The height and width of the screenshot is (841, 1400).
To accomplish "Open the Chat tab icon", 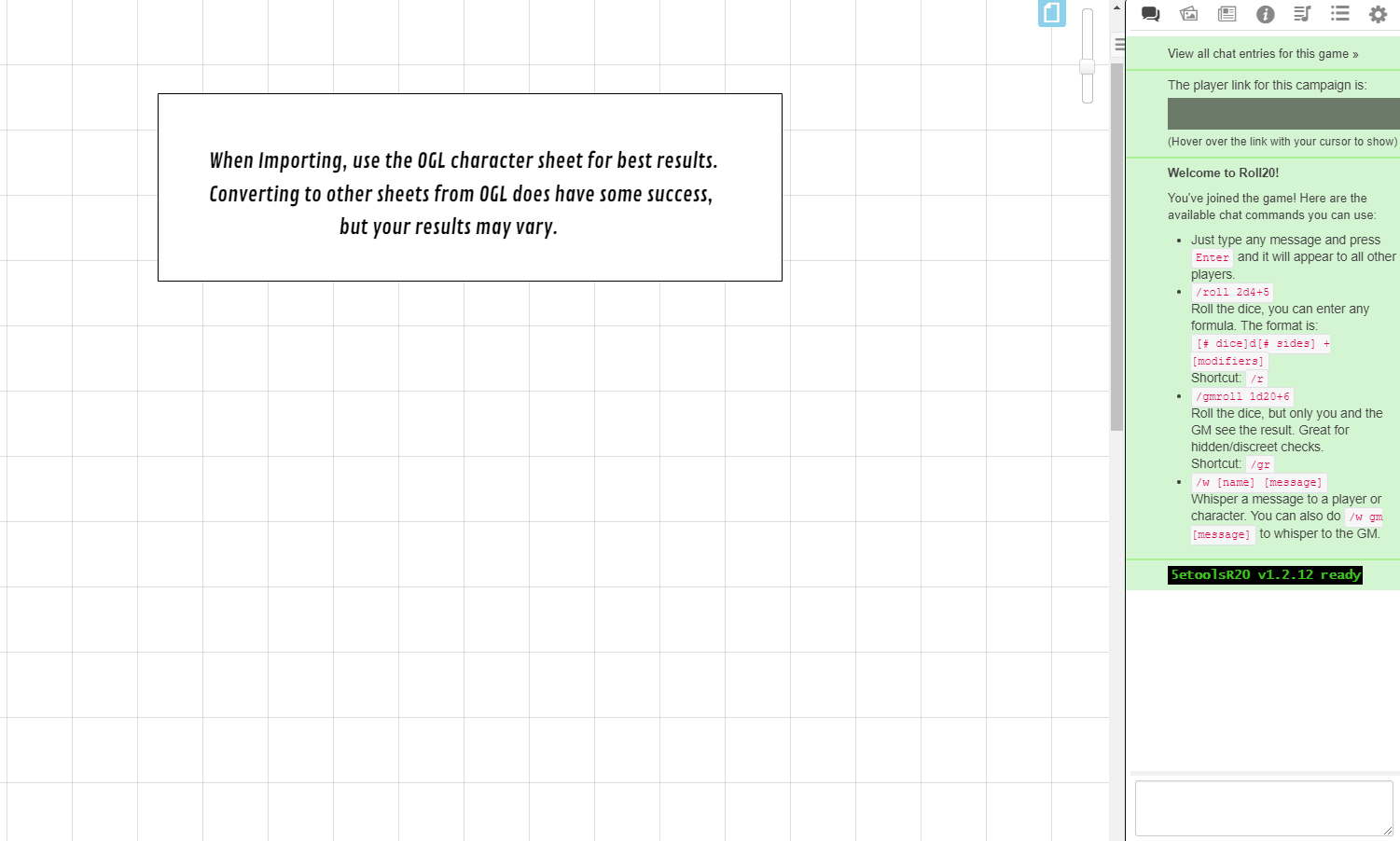I will [x=1150, y=14].
